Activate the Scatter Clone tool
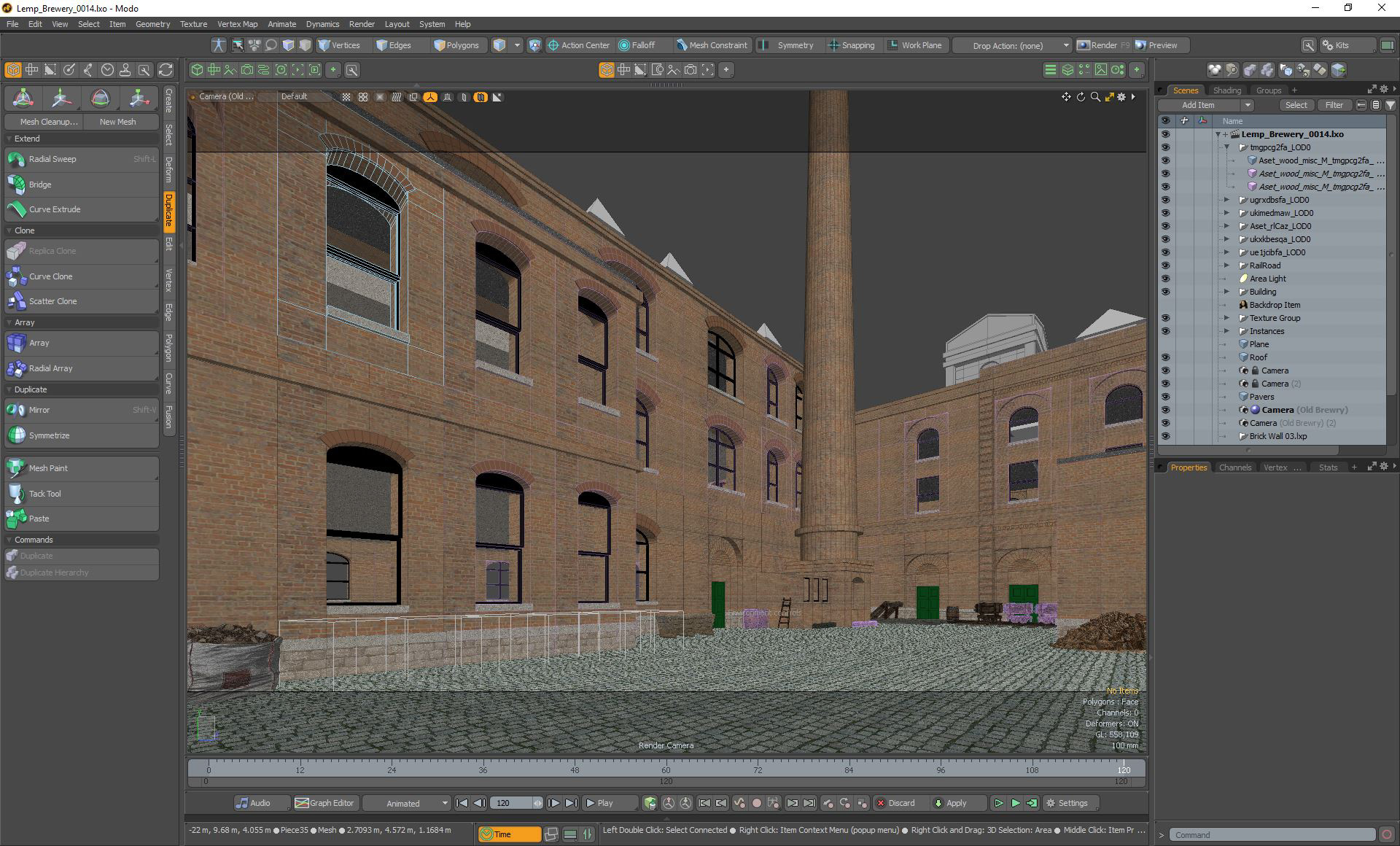1400x846 pixels. click(x=52, y=301)
